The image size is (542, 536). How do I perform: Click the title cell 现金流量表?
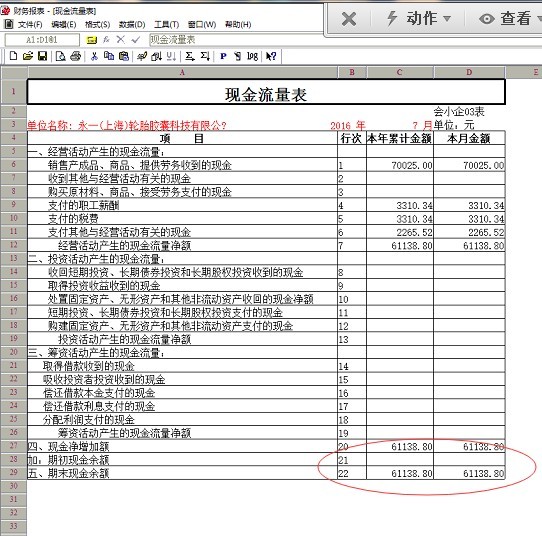click(266, 92)
